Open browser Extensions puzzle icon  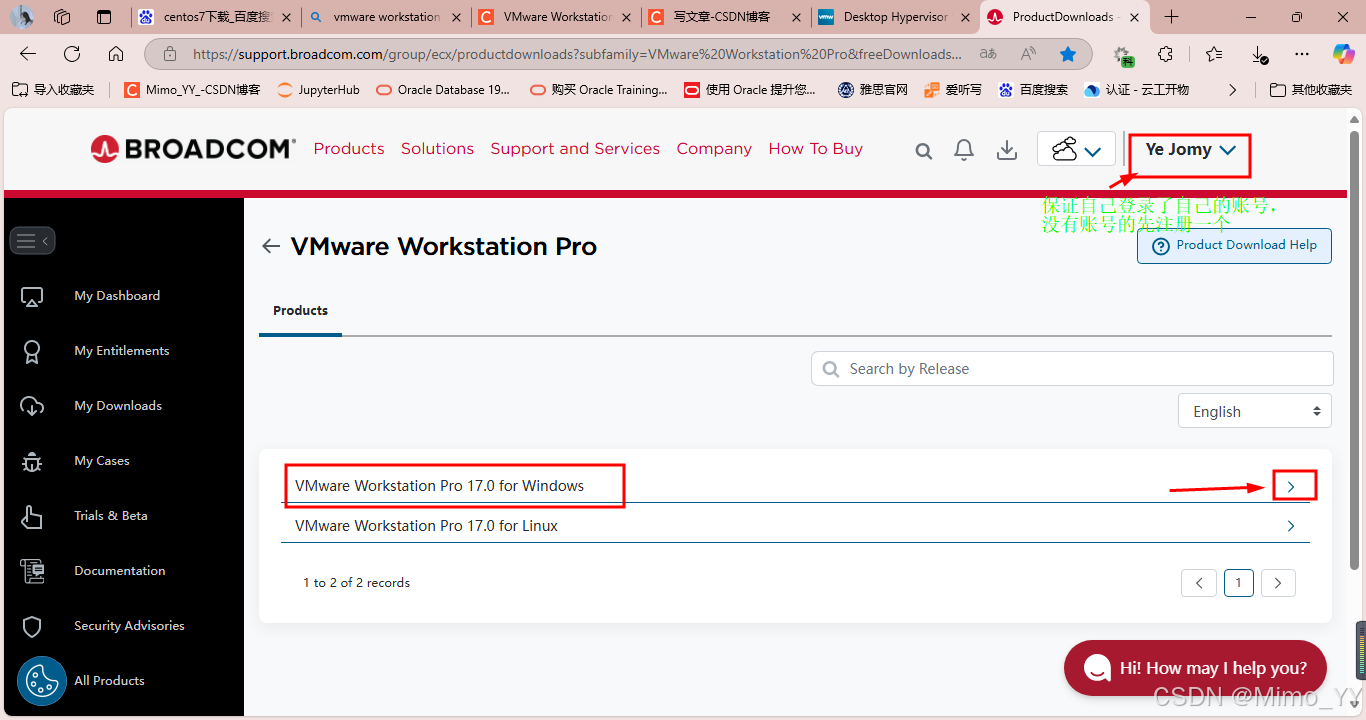click(x=1166, y=54)
